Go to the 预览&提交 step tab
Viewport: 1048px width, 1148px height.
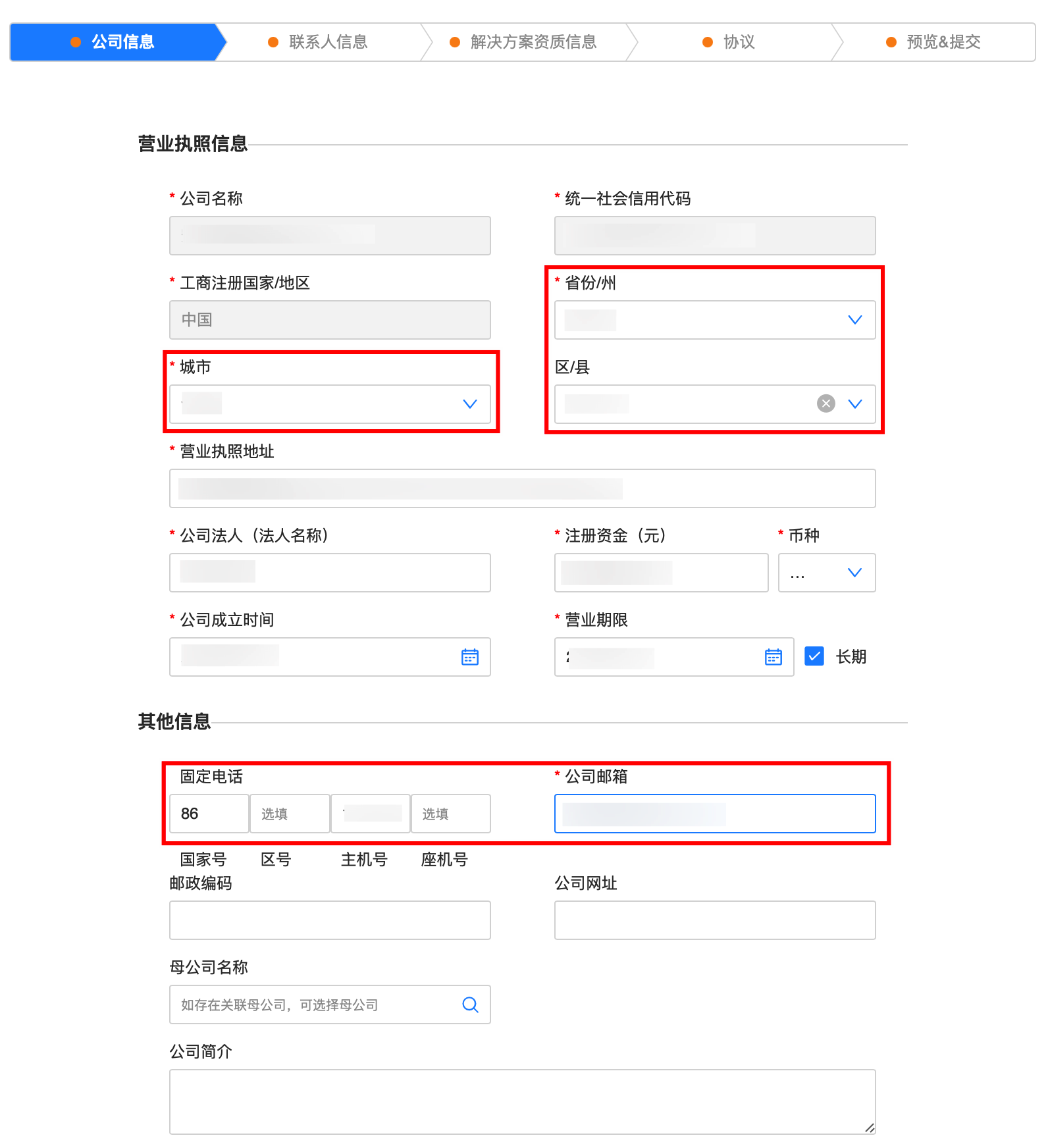tap(935, 42)
